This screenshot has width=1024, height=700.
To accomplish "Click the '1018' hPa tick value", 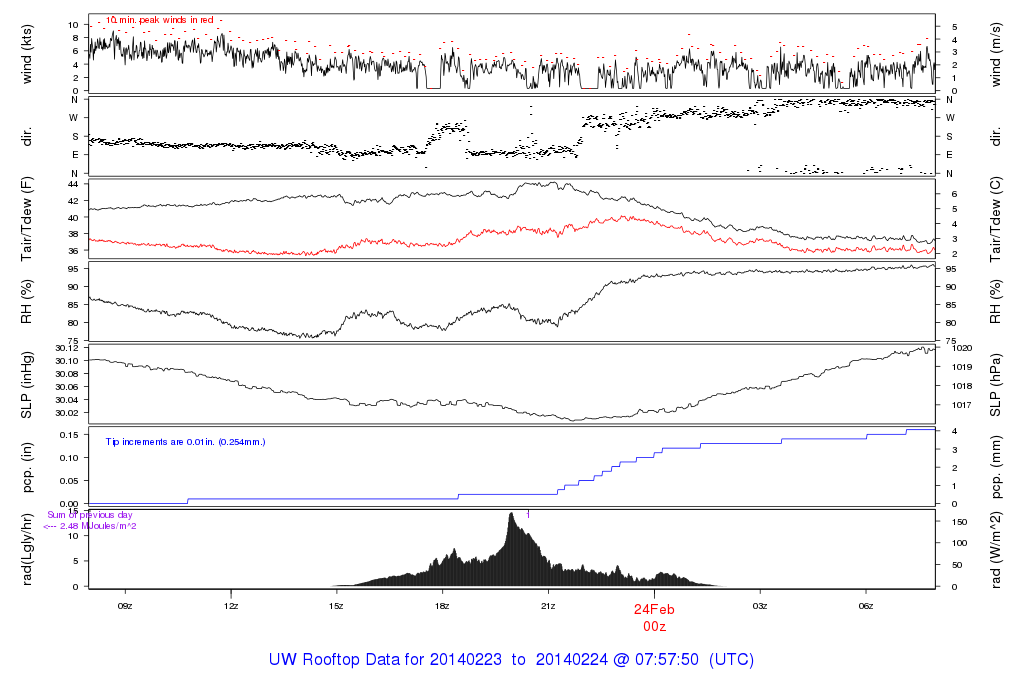I will (962, 386).
